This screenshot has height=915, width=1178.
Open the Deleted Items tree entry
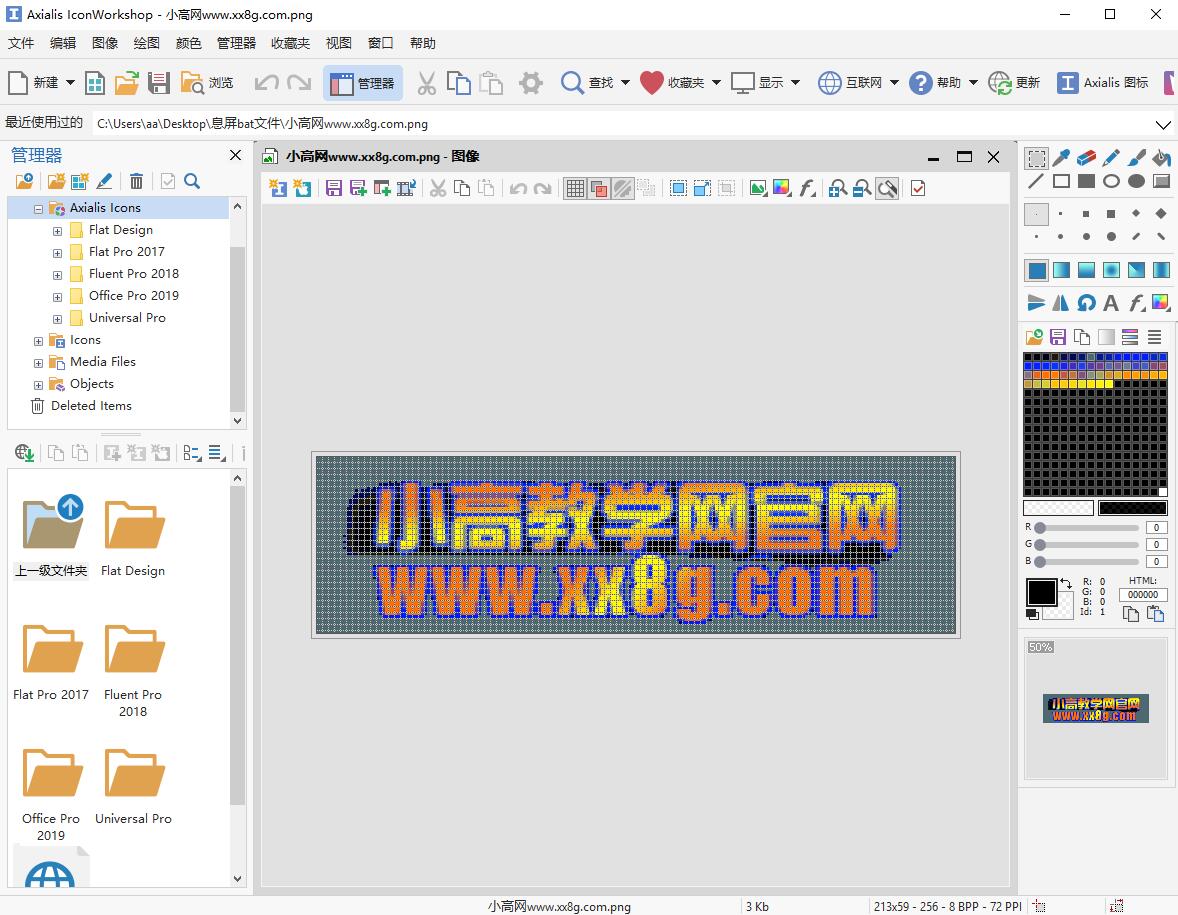click(91, 405)
